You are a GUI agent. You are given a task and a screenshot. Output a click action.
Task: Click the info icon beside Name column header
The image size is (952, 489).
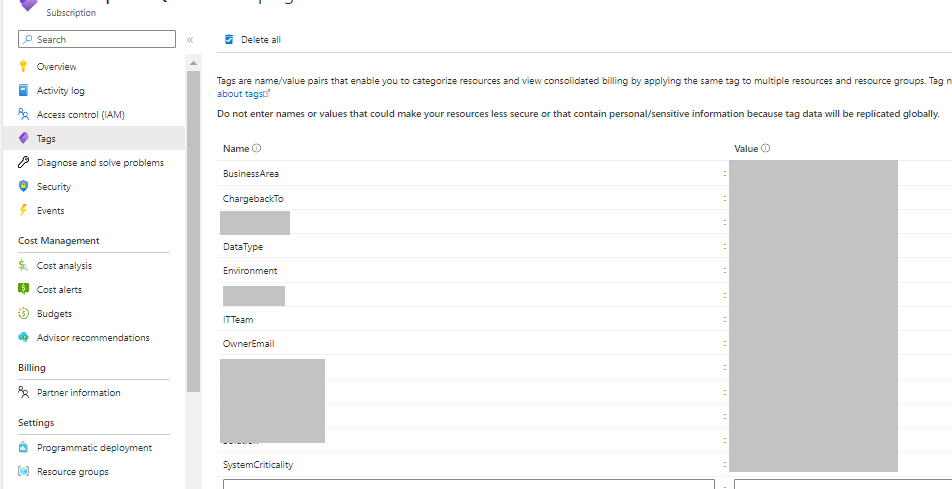tap(257, 149)
